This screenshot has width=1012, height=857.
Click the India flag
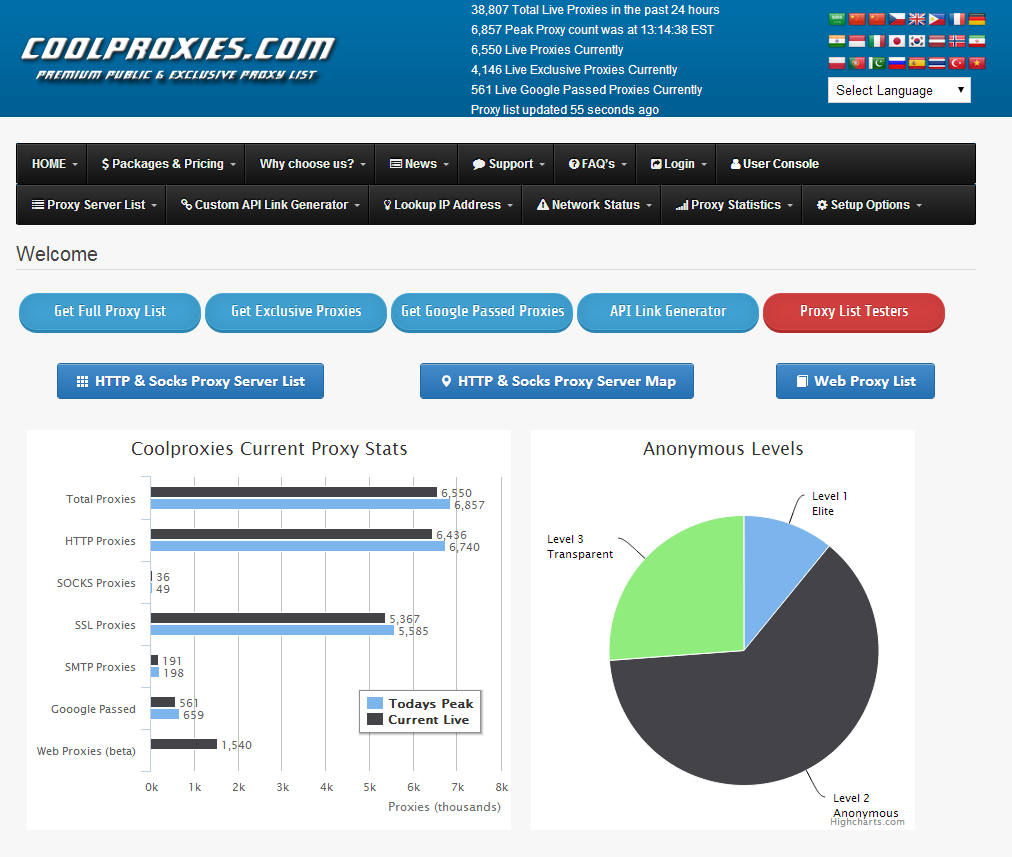tap(837, 41)
